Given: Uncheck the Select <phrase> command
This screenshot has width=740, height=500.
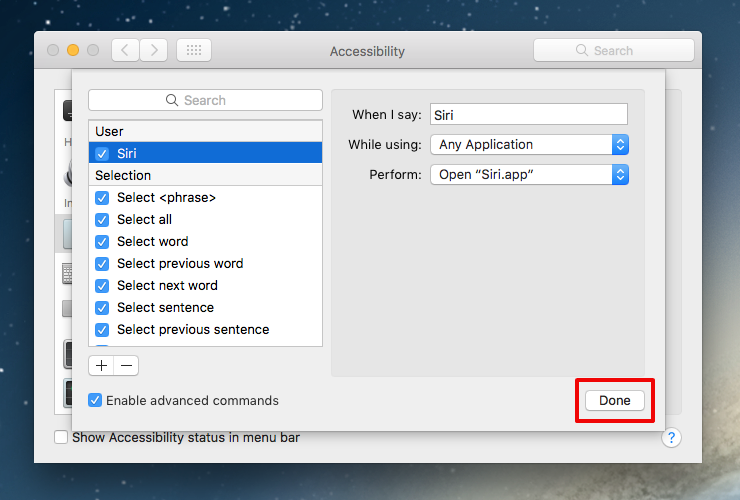Looking at the screenshot, I should (x=102, y=198).
